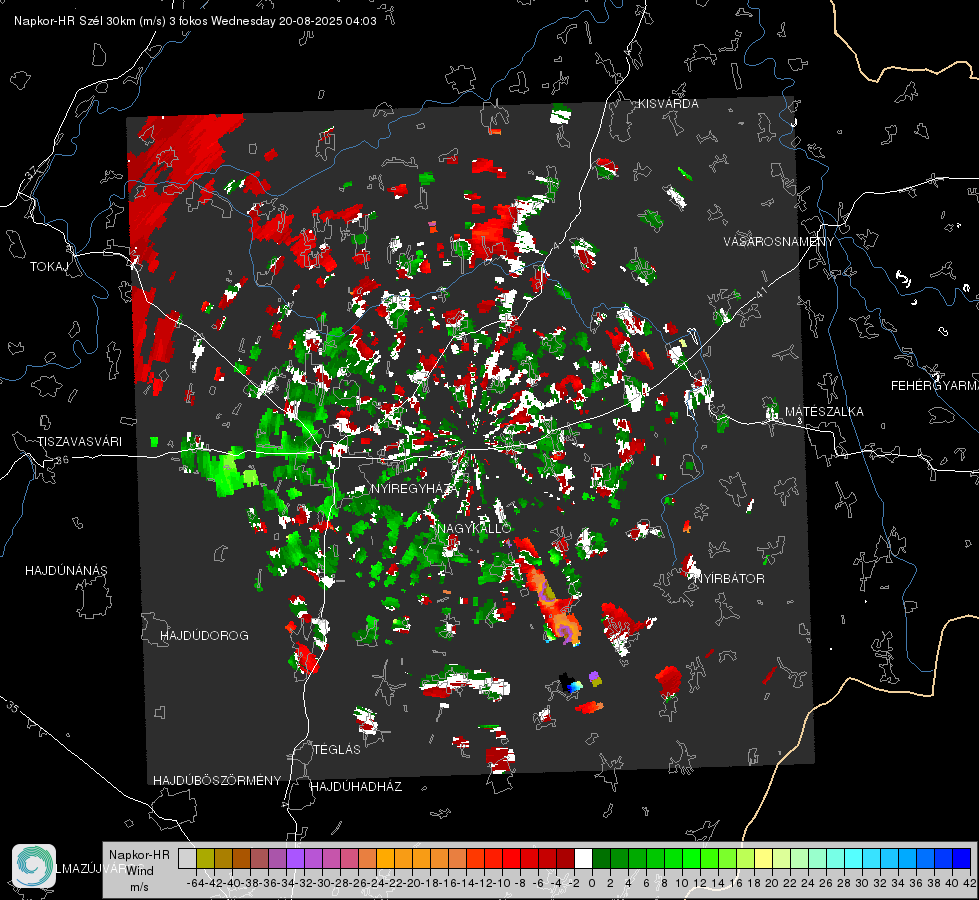Click the '42' value on the legend scale
This screenshot has height=900, width=979.
click(969, 884)
